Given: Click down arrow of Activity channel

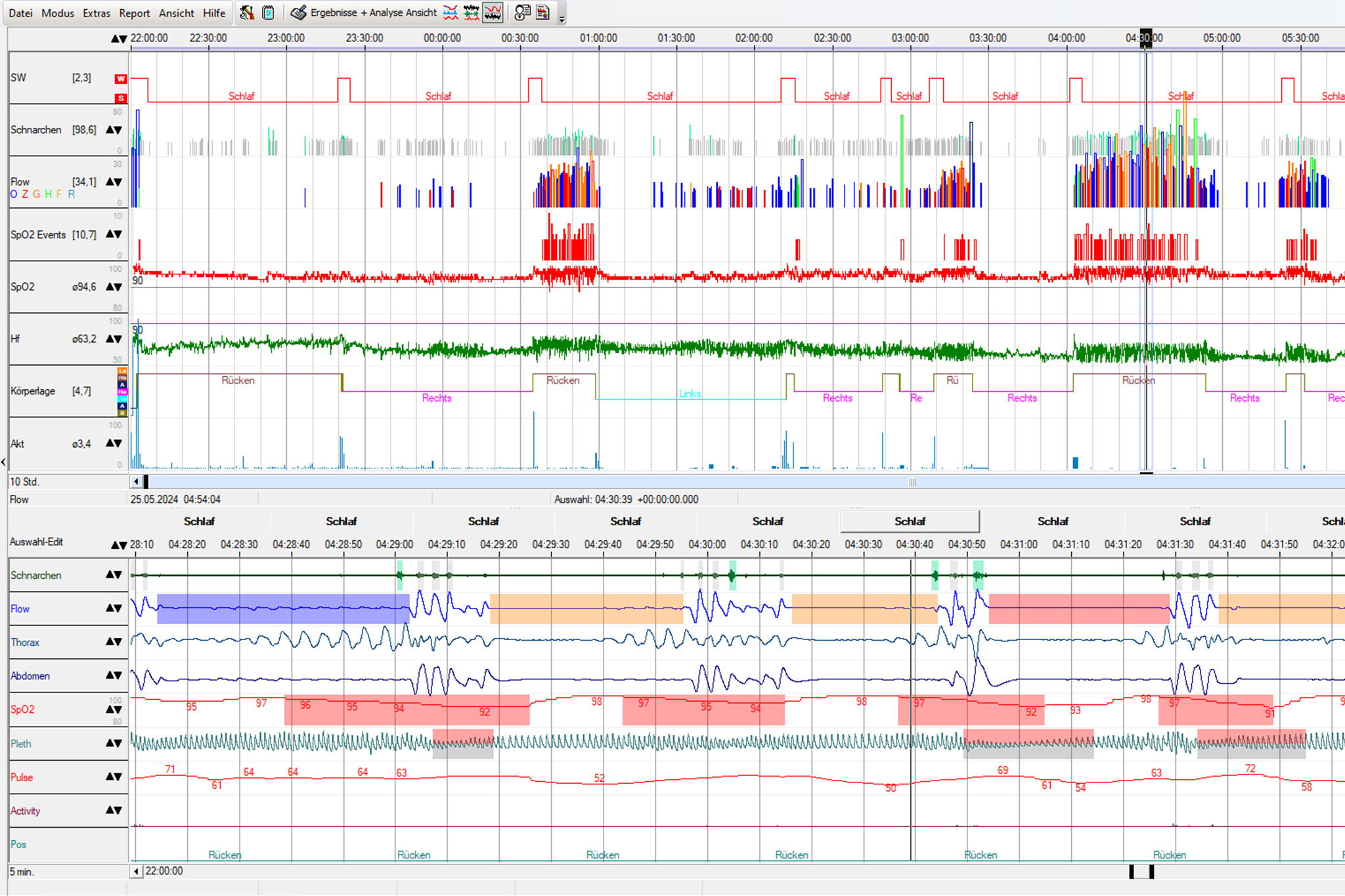Looking at the screenshot, I should click(x=118, y=810).
